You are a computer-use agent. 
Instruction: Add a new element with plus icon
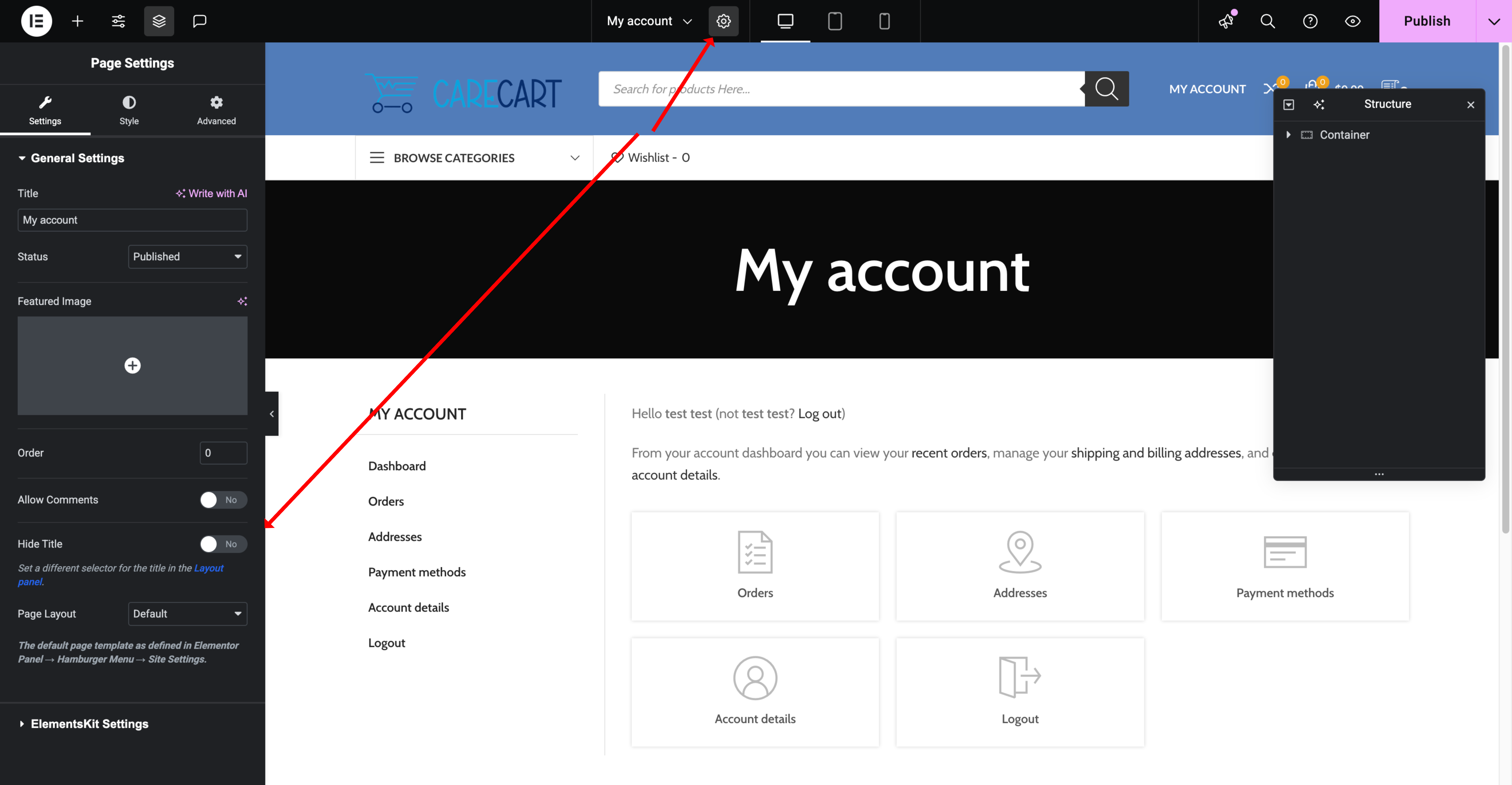point(77,21)
